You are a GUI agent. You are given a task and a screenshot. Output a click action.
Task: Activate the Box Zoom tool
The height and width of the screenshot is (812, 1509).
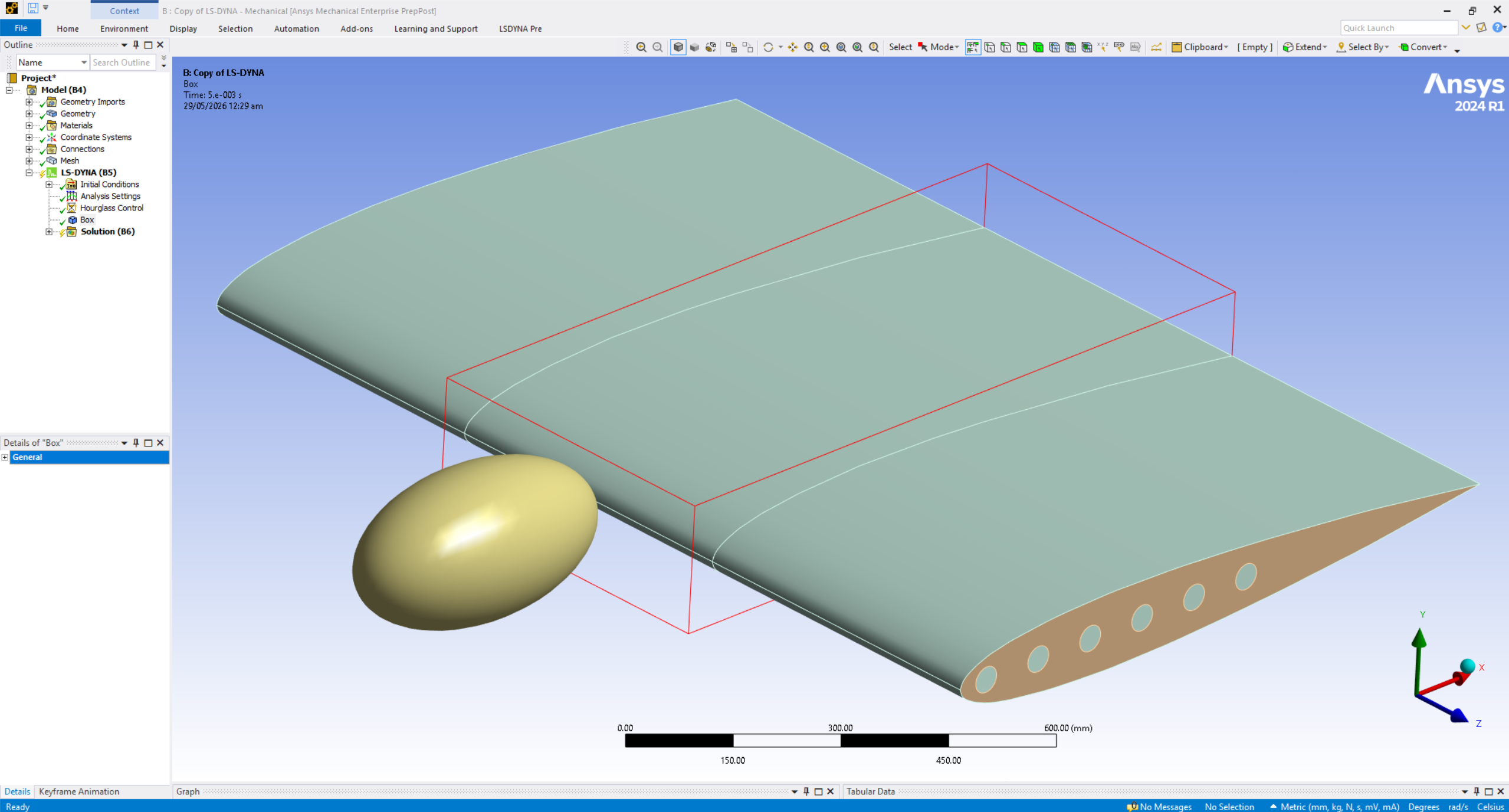825,47
